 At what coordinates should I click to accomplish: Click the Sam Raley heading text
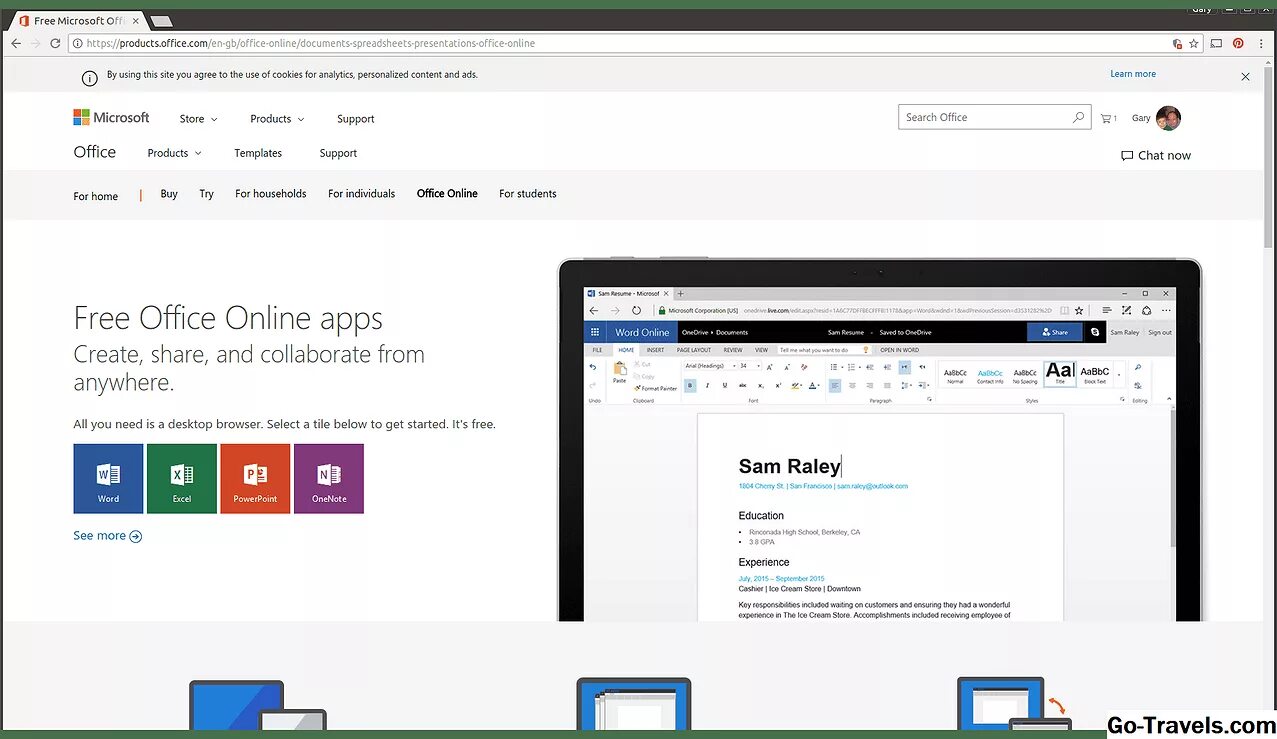coord(789,466)
